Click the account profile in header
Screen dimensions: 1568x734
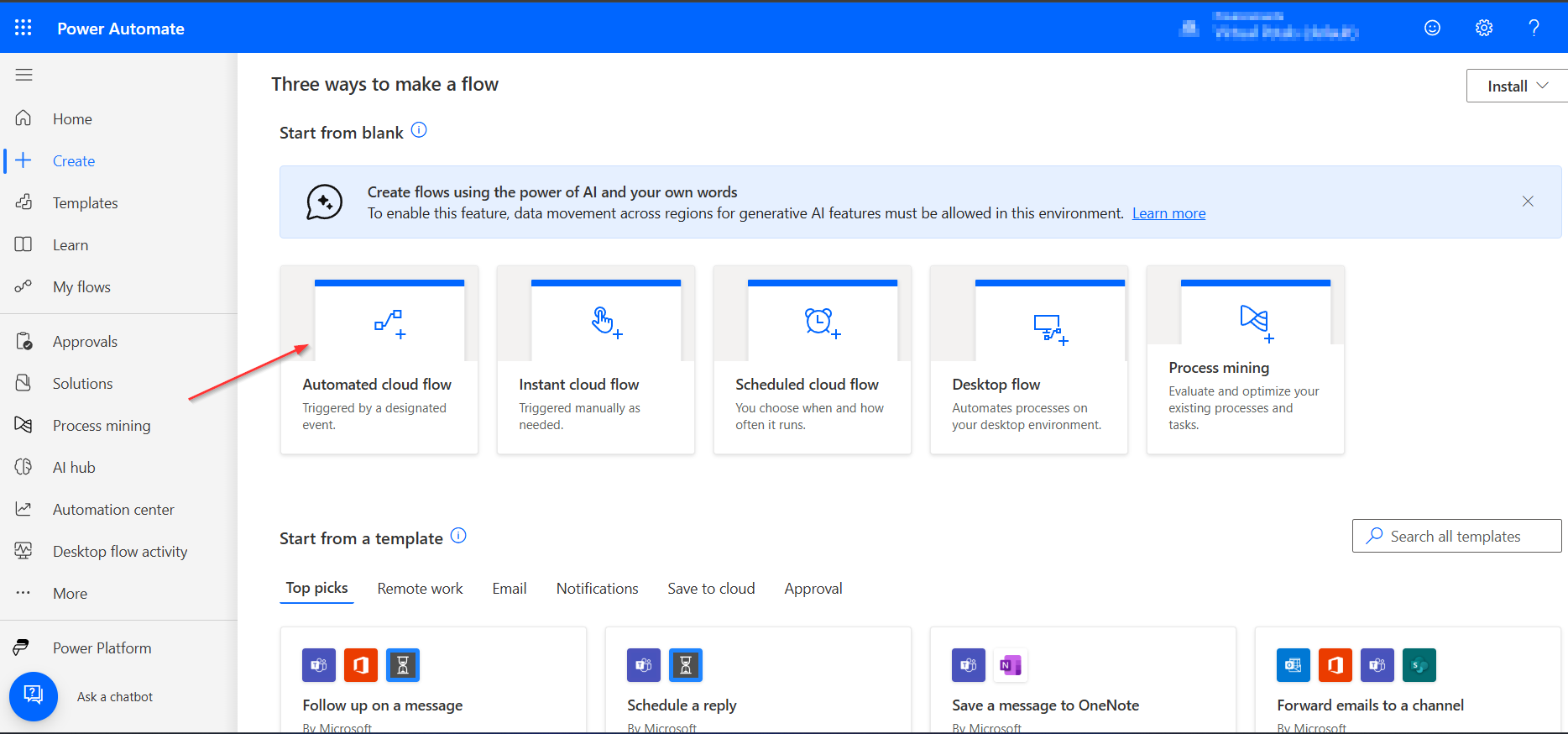[x=1269, y=28]
